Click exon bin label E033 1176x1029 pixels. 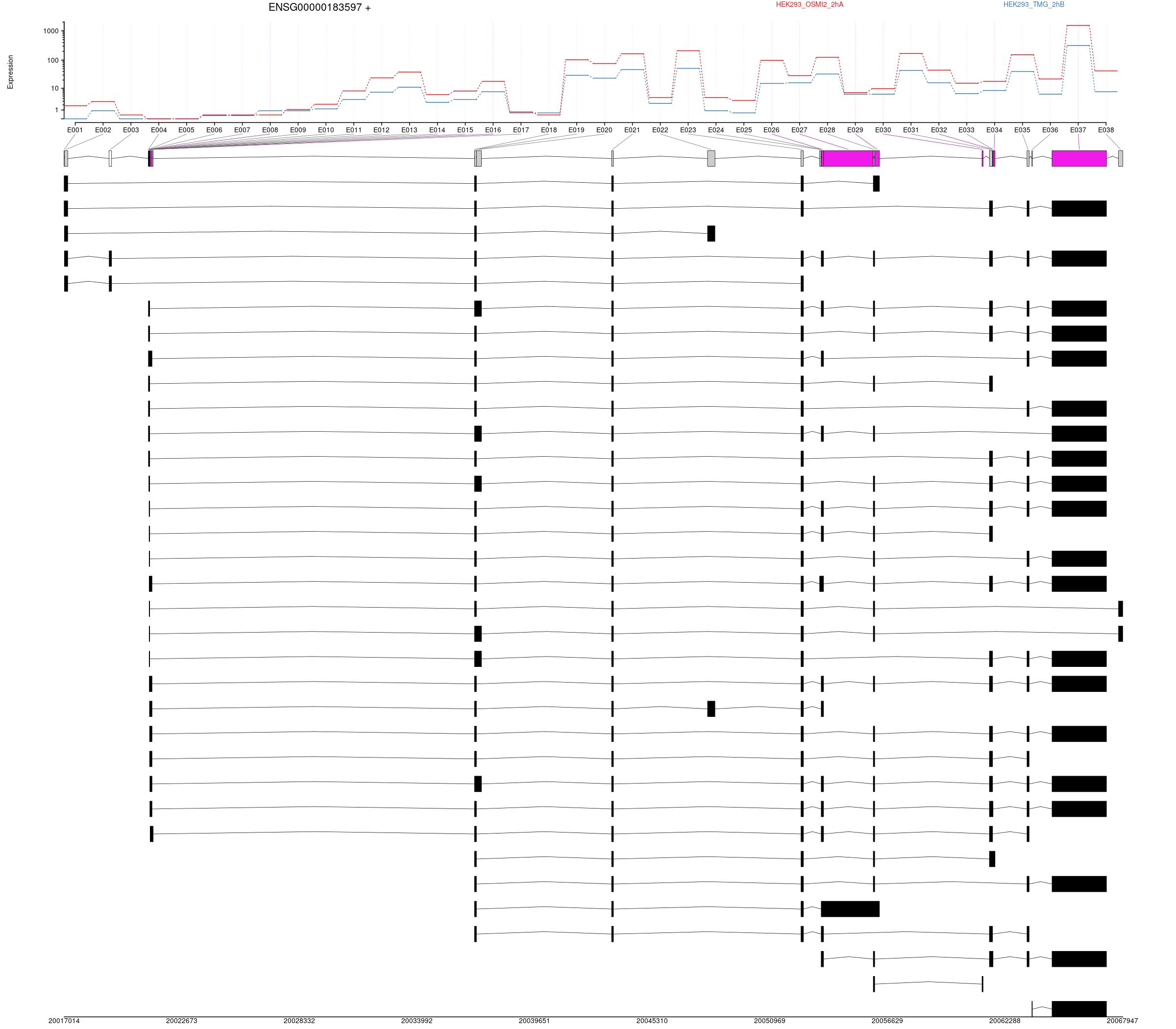pos(966,130)
